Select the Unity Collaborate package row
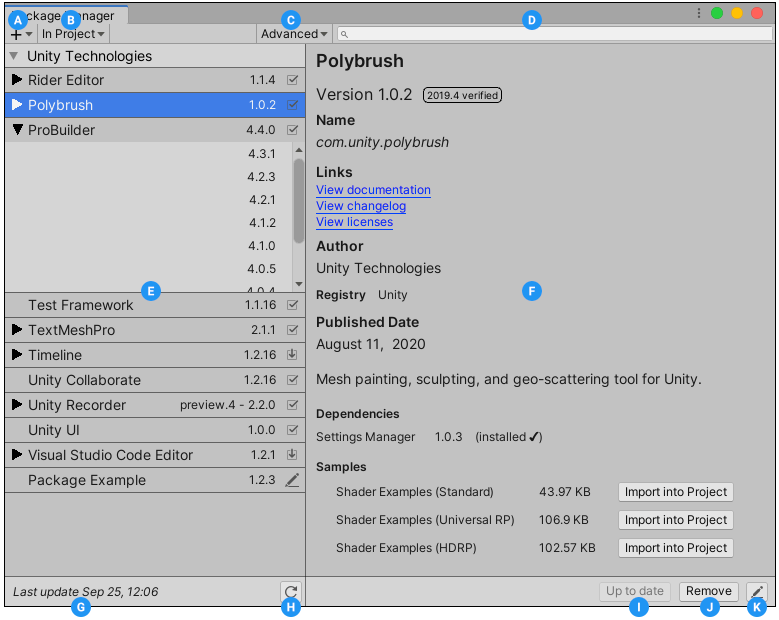 click(155, 380)
